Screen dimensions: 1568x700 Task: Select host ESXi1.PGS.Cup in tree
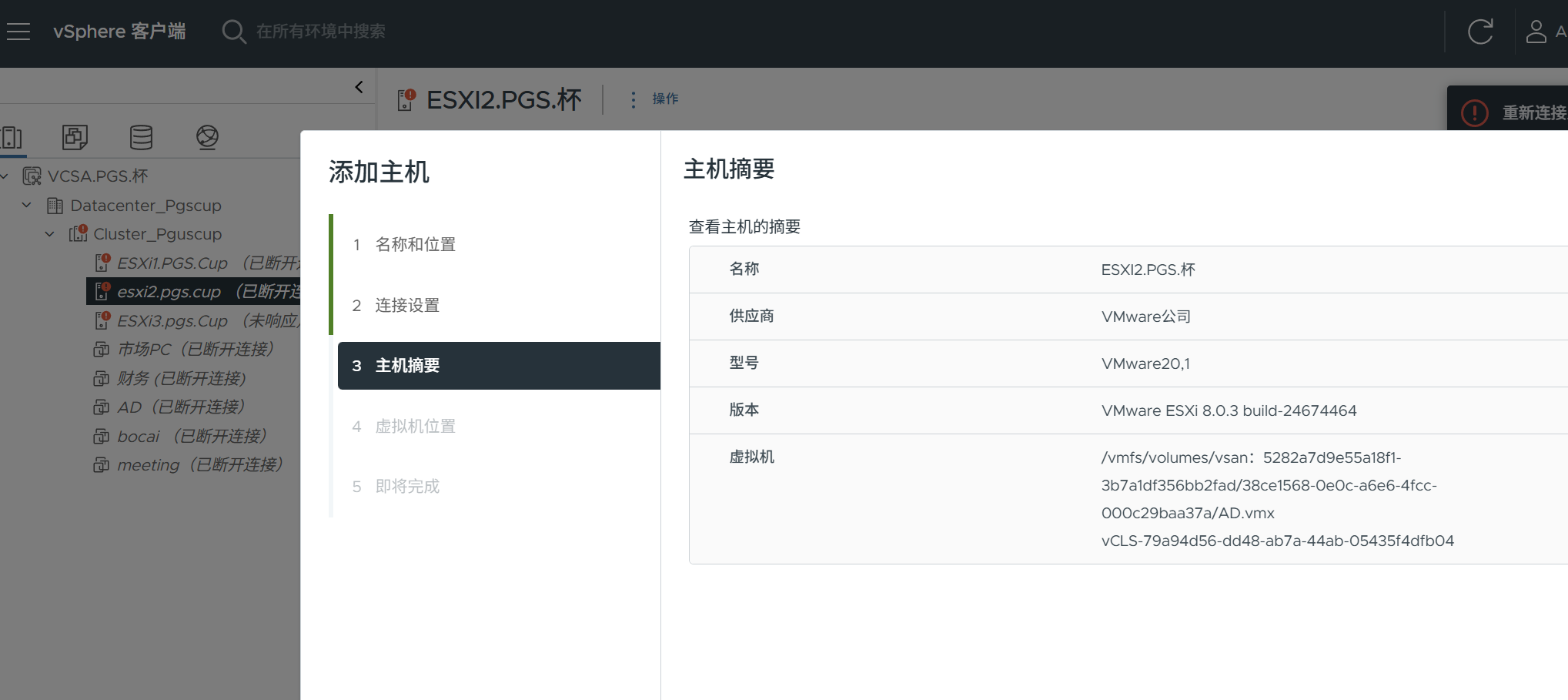click(x=172, y=263)
